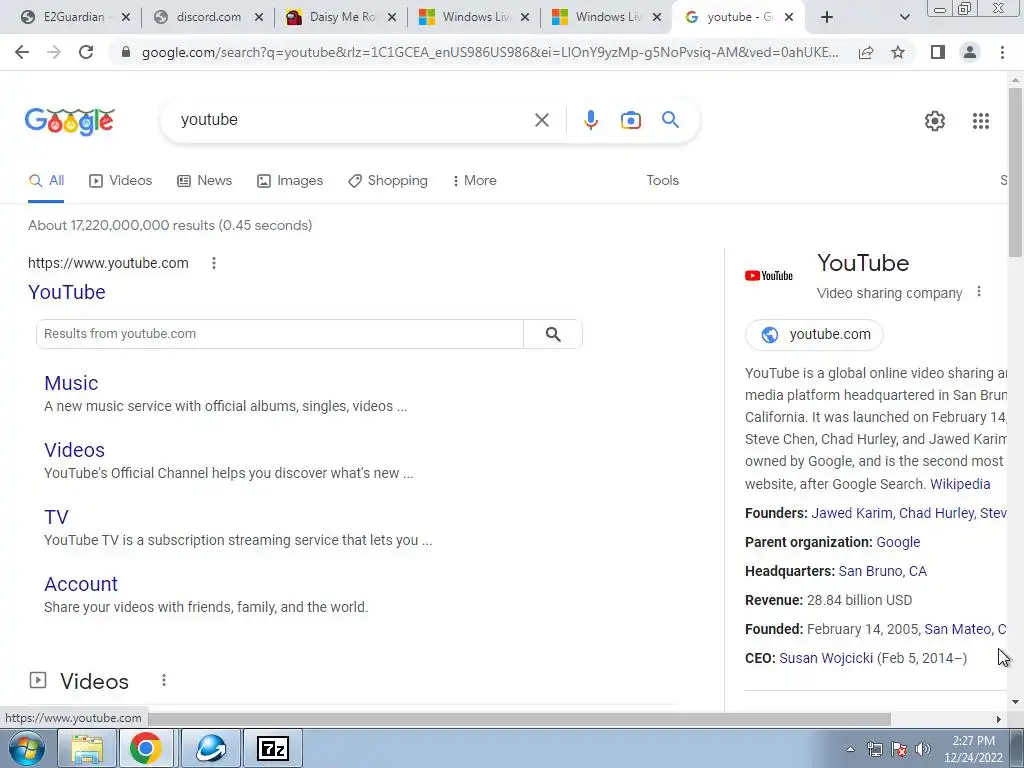
Task: Open the Chrome profile avatar
Action: [x=970, y=52]
